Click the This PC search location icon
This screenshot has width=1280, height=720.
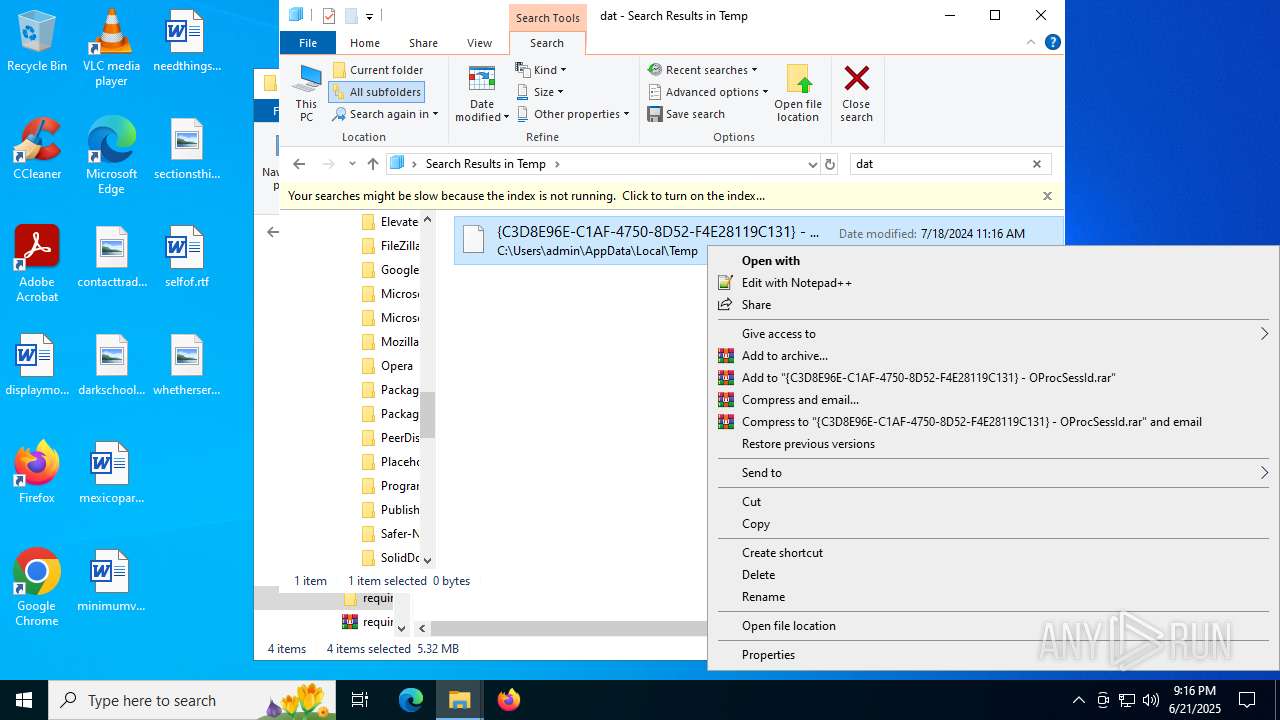click(x=306, y=93)
